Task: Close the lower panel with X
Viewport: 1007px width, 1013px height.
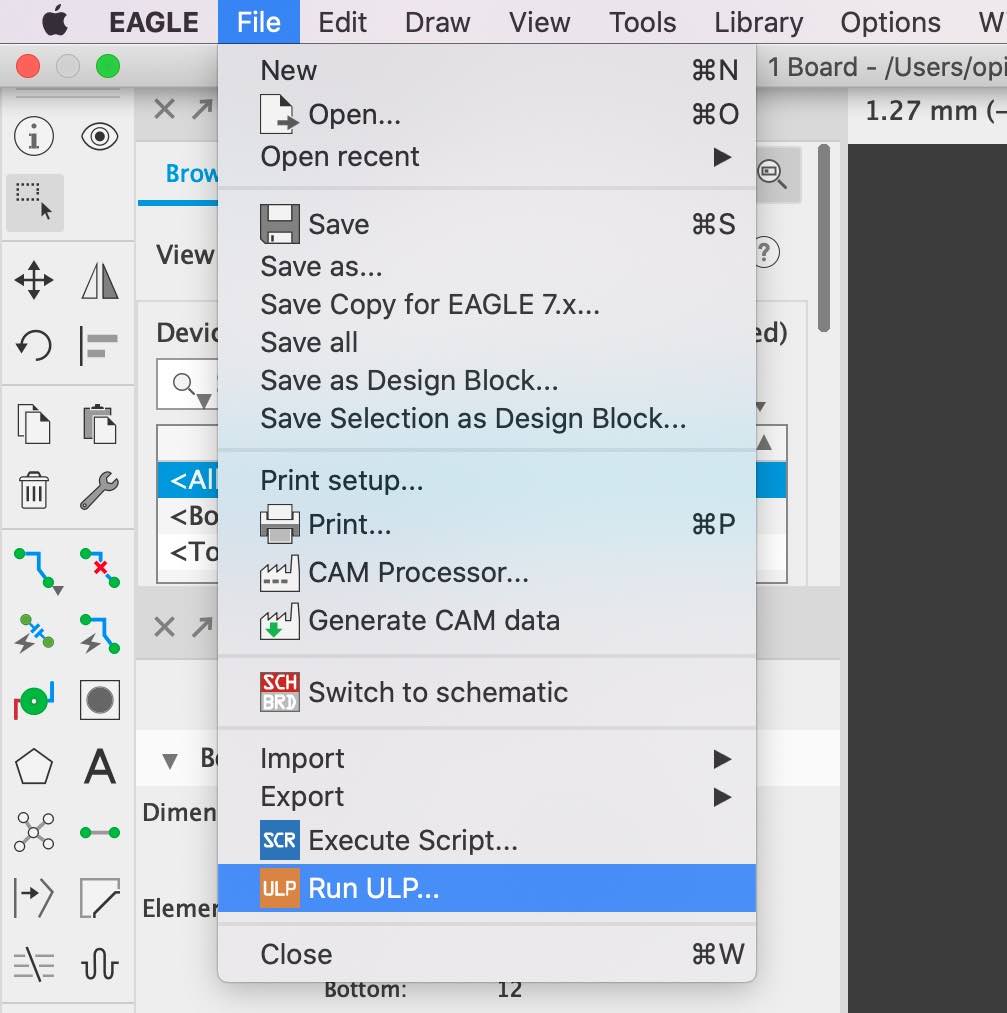Action: pyautogui.click(x=165, y=627)
